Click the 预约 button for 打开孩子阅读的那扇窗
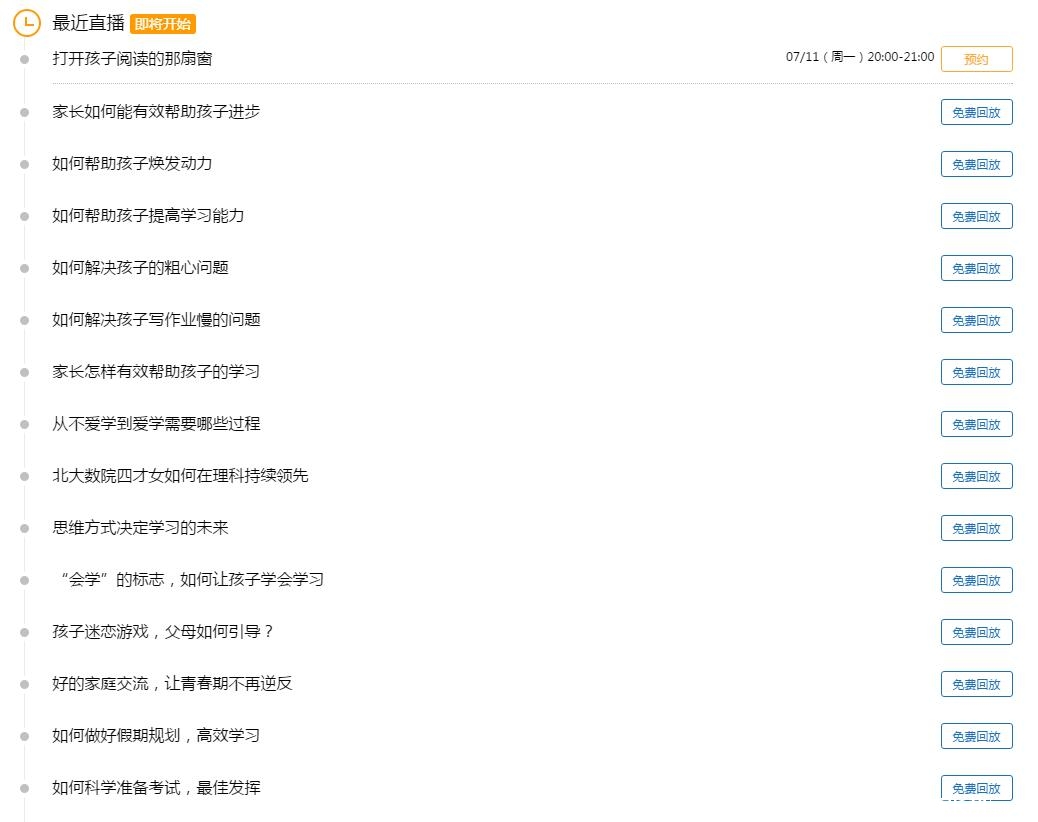This screenshot has height=822, width=1038. tap(977, 59)
